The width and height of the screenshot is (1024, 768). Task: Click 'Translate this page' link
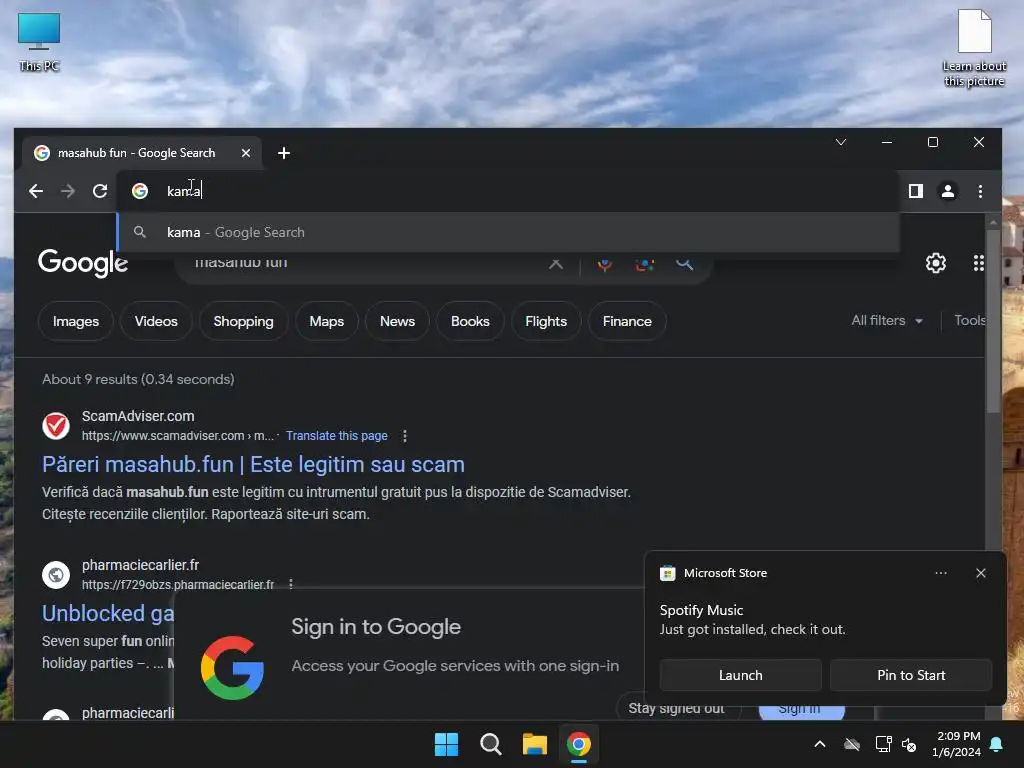tap(336, 436)
